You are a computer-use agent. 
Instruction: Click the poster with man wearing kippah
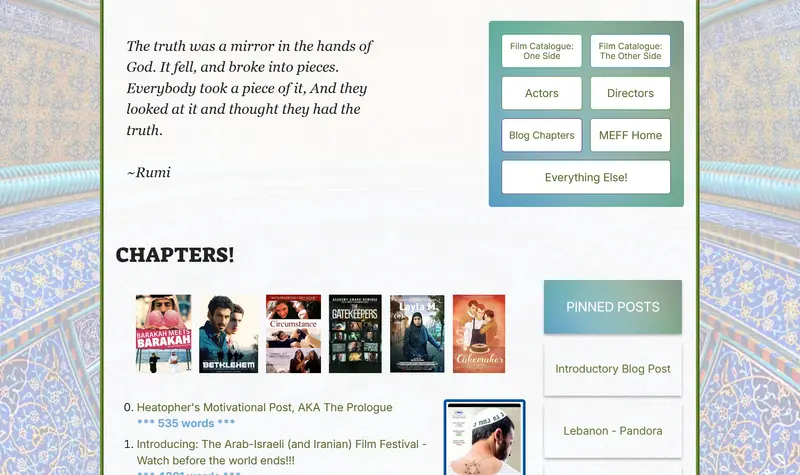pos(484,439)
